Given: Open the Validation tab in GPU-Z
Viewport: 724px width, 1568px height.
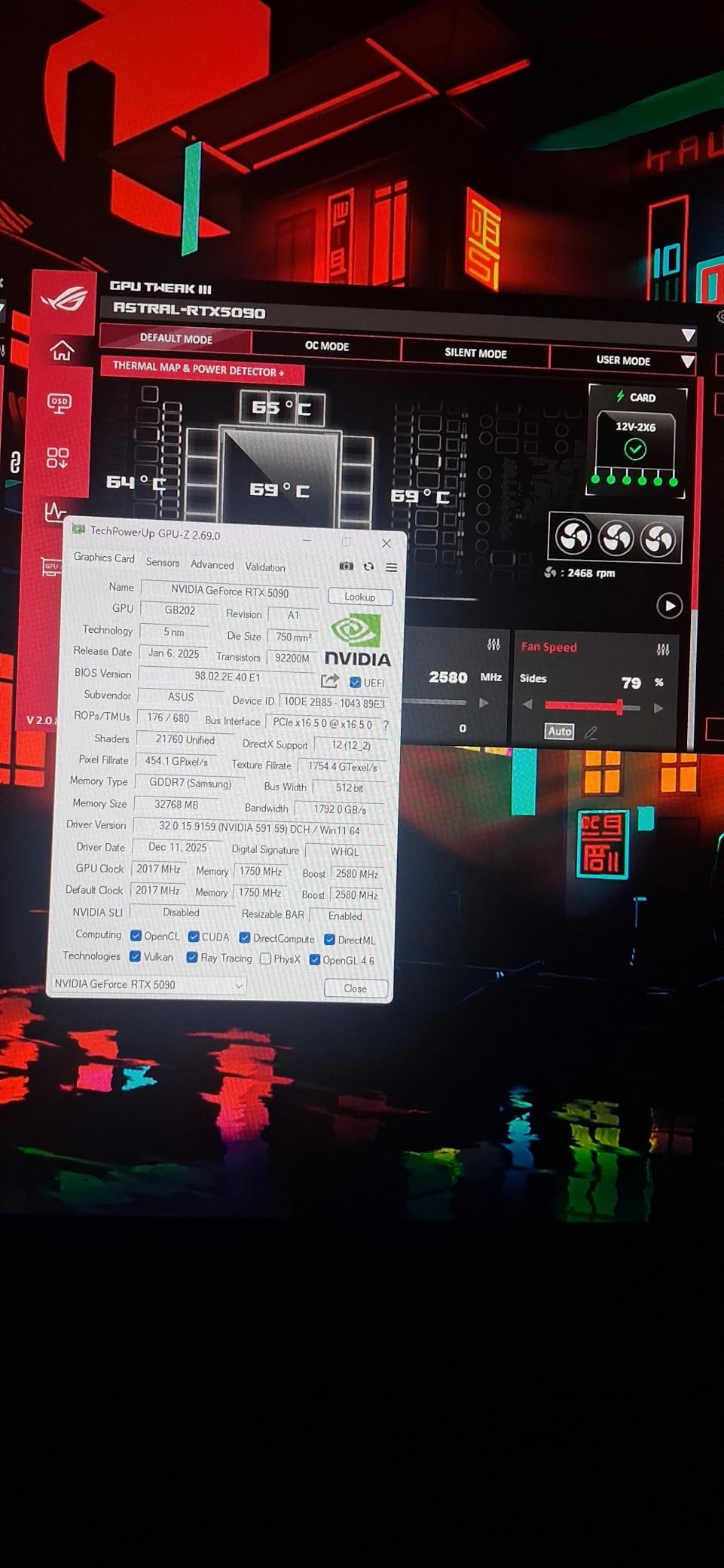Looking at the screenshot, I should [x=265, y=567].
